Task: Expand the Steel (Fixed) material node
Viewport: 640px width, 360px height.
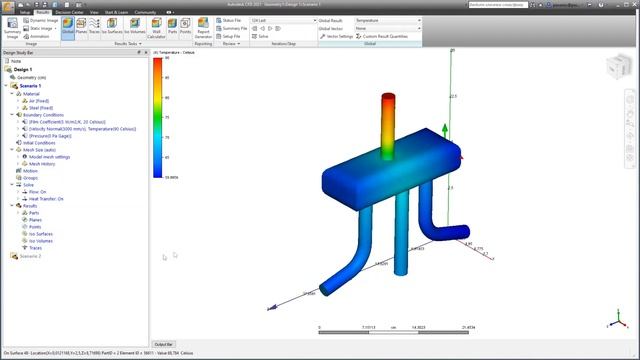Action: [18, 108]
